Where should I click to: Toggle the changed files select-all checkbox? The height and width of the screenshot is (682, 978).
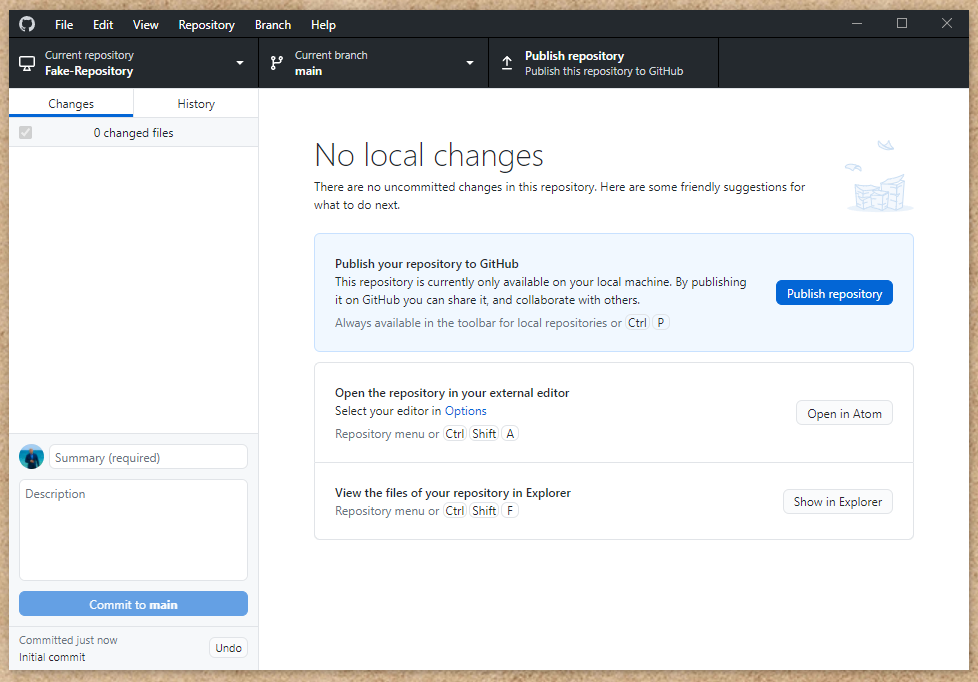(26, 132)
